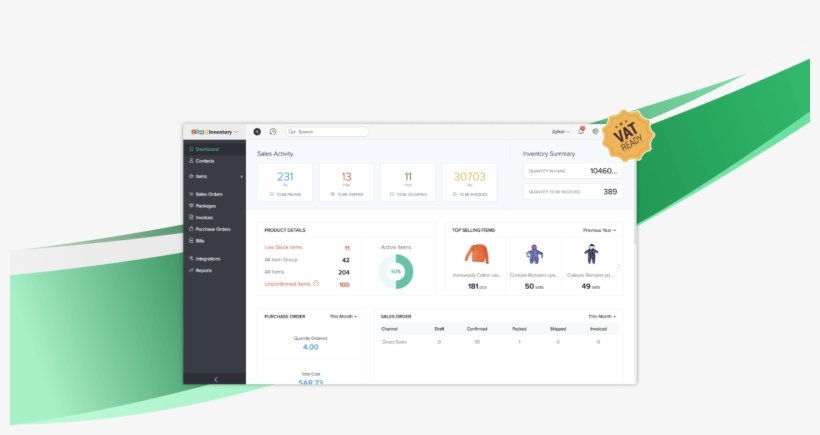Image resolution: width=820 pixels, height=435 pixels.
Task: Click the Invoices document icon
Action: [x=191, y=217]
